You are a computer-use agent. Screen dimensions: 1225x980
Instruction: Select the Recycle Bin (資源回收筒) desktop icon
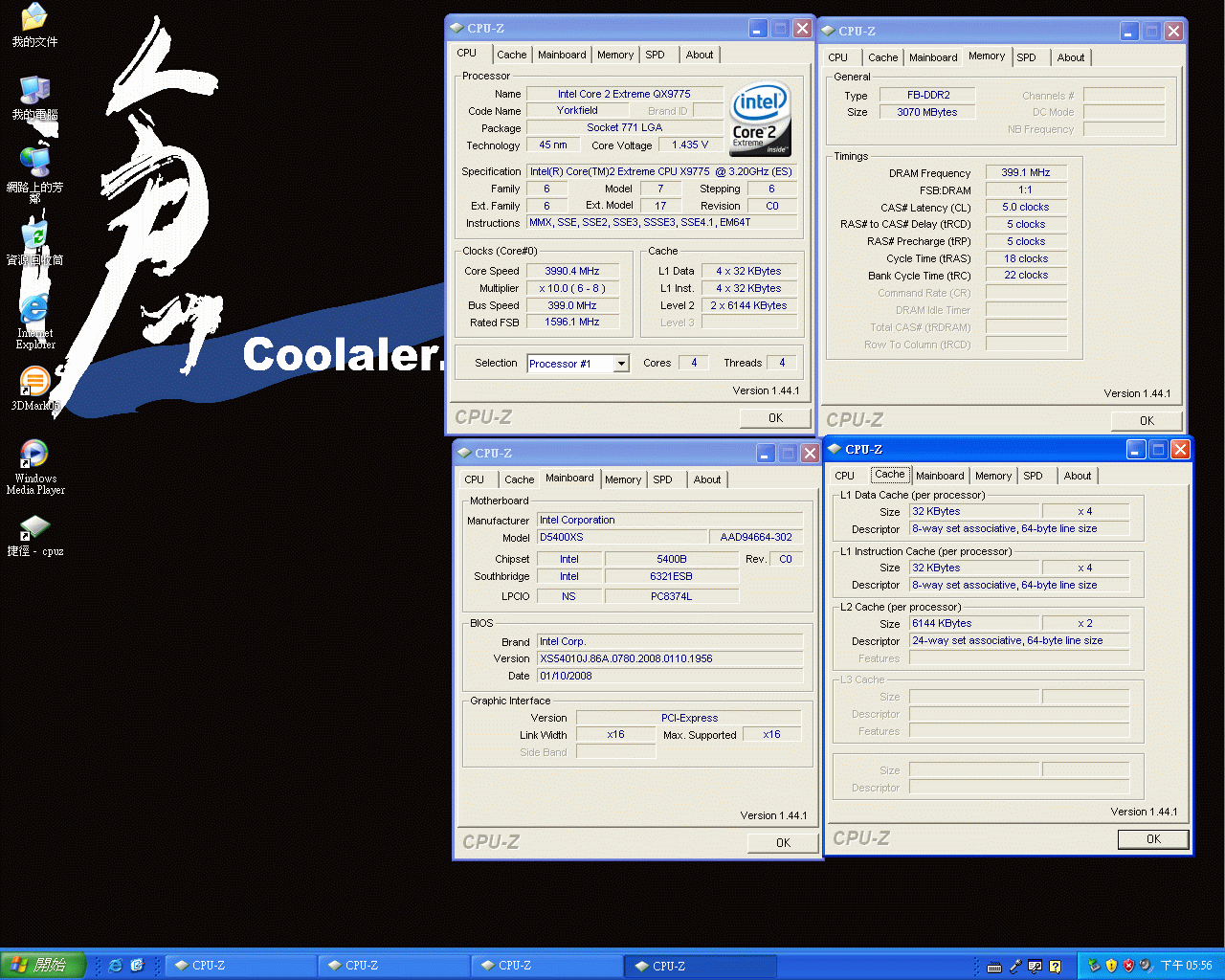(34, 236)
